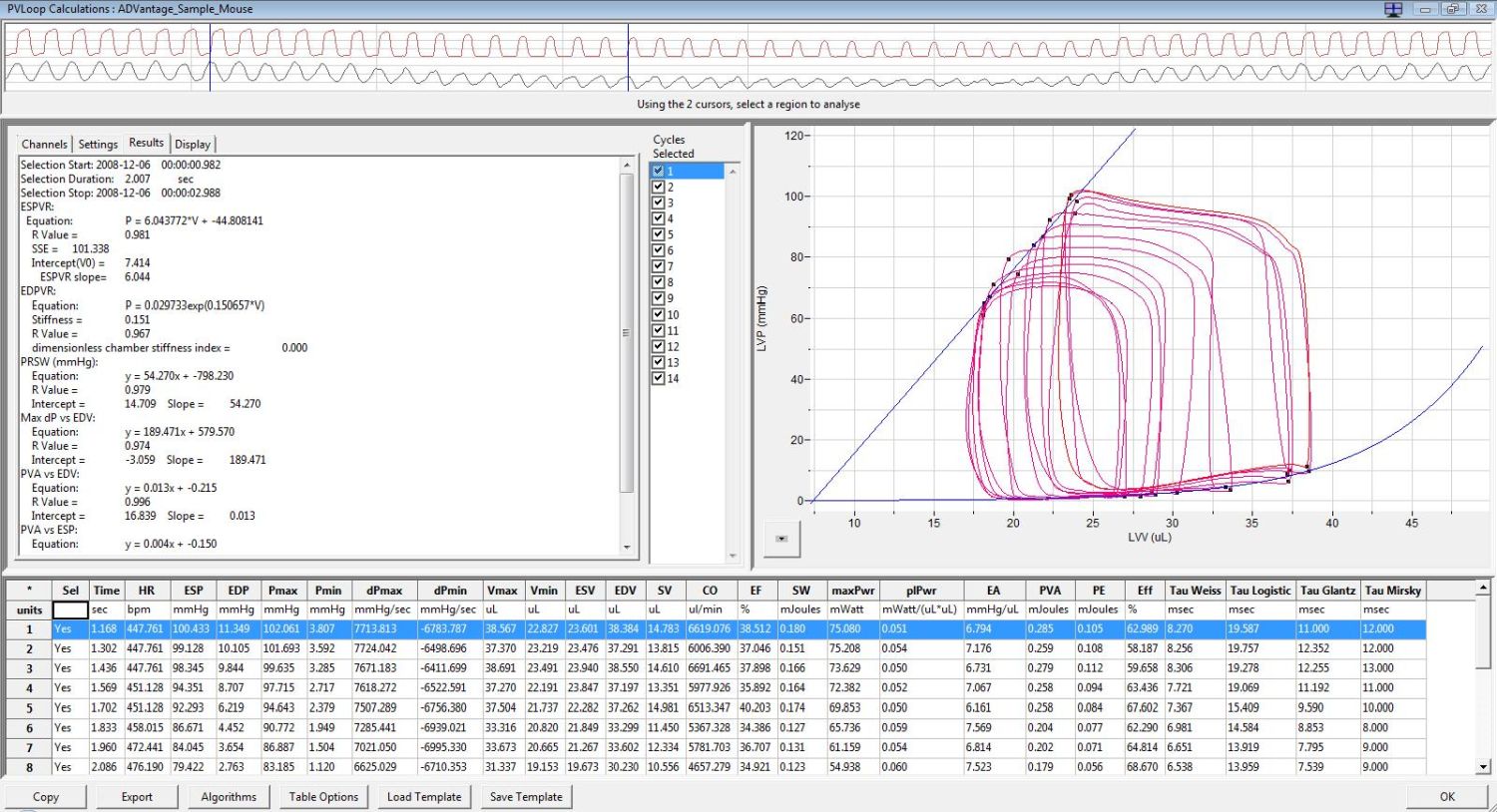Image resolution: width=1497 pixels, height=812 pixels.
Task: Uncheck cycle 10 checkbox
Action: [x=658, y=314]
